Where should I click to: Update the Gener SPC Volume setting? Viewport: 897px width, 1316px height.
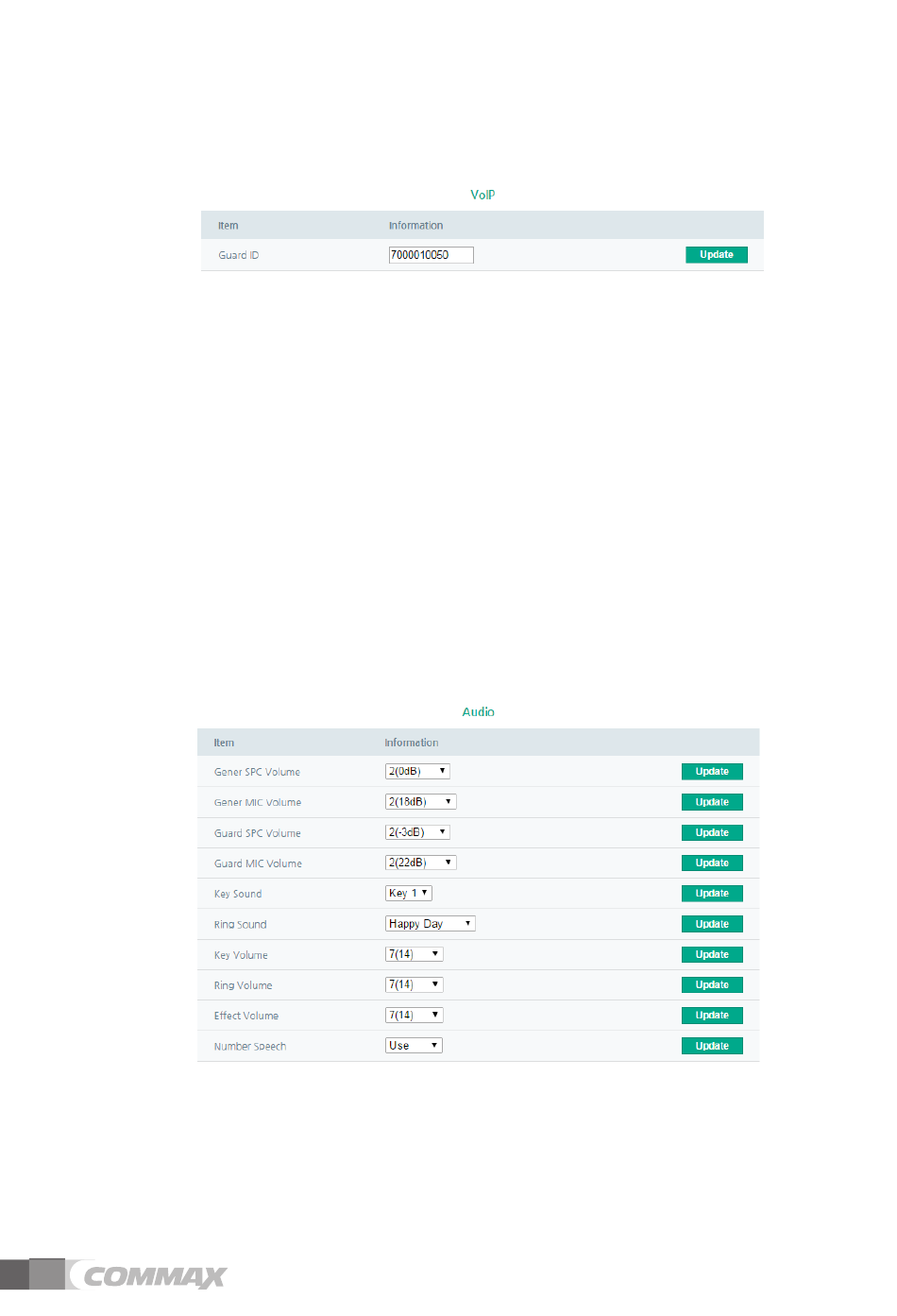coord(712,772)
